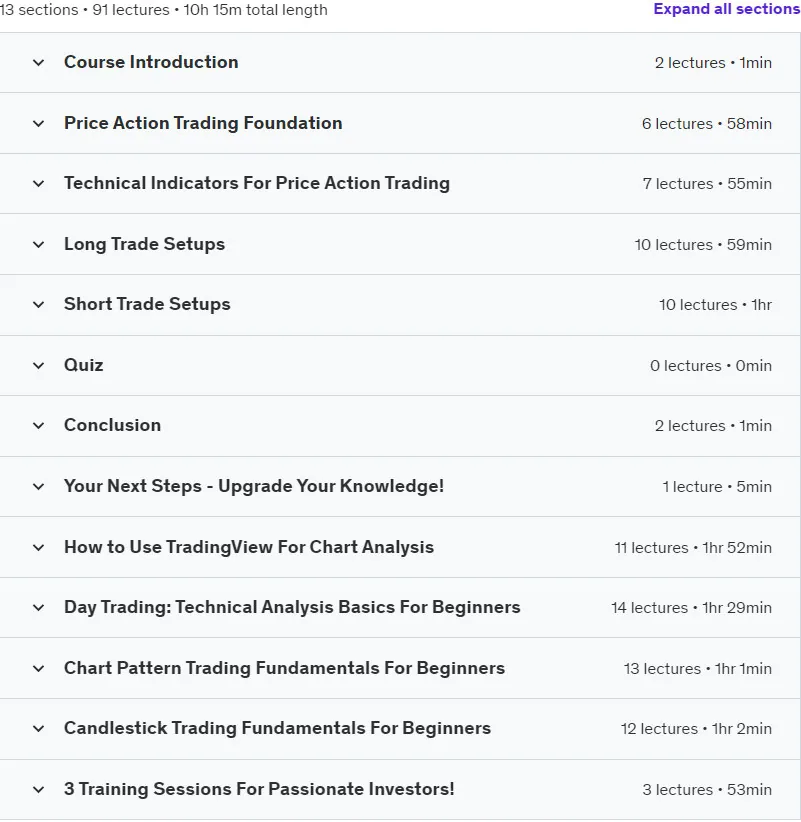
Task: Open 3 Training Sessions For Passionate Investors section
Action: pyautogui.click(x=400, y=789)
